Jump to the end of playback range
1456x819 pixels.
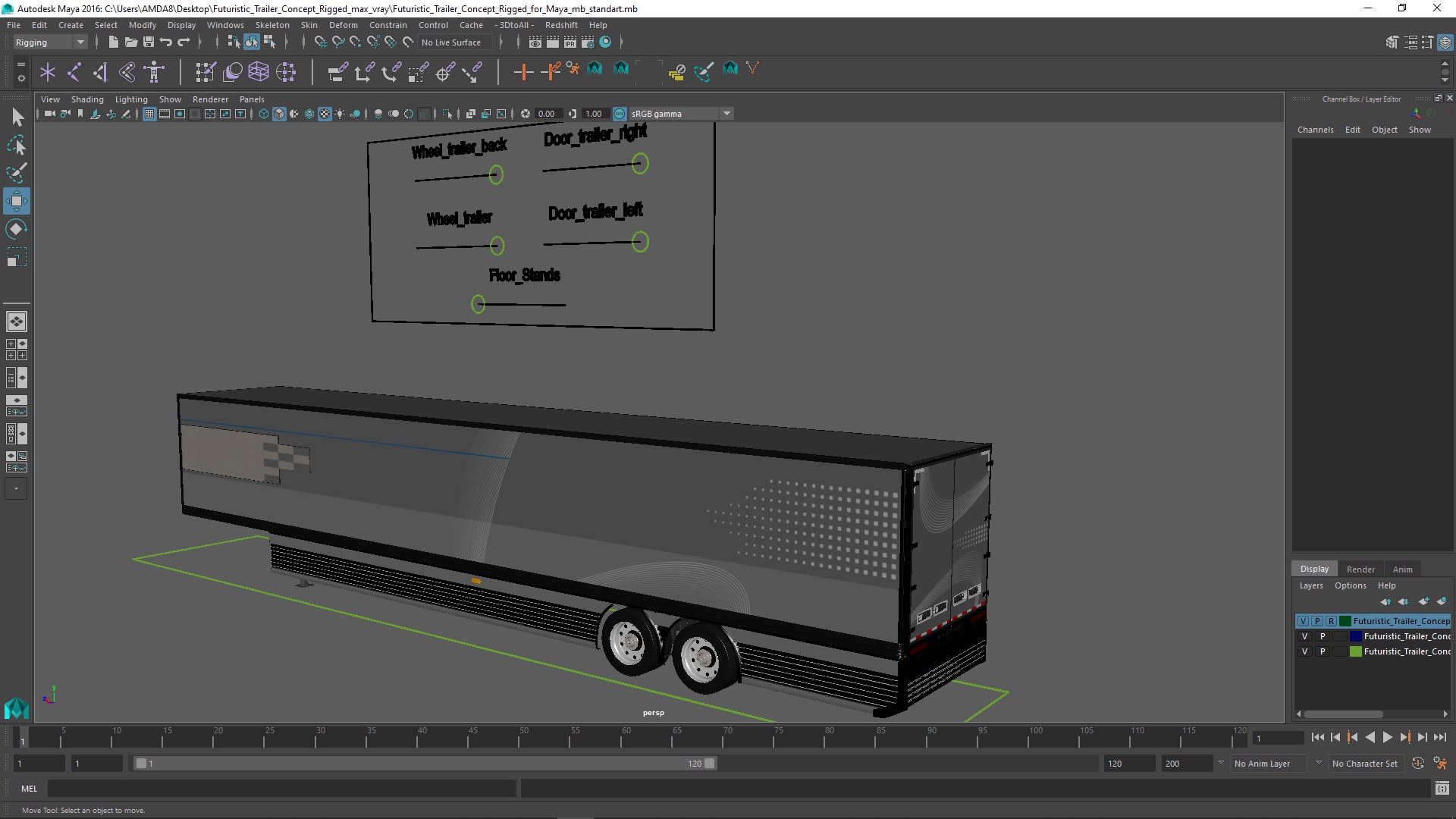click(1439, 737)
